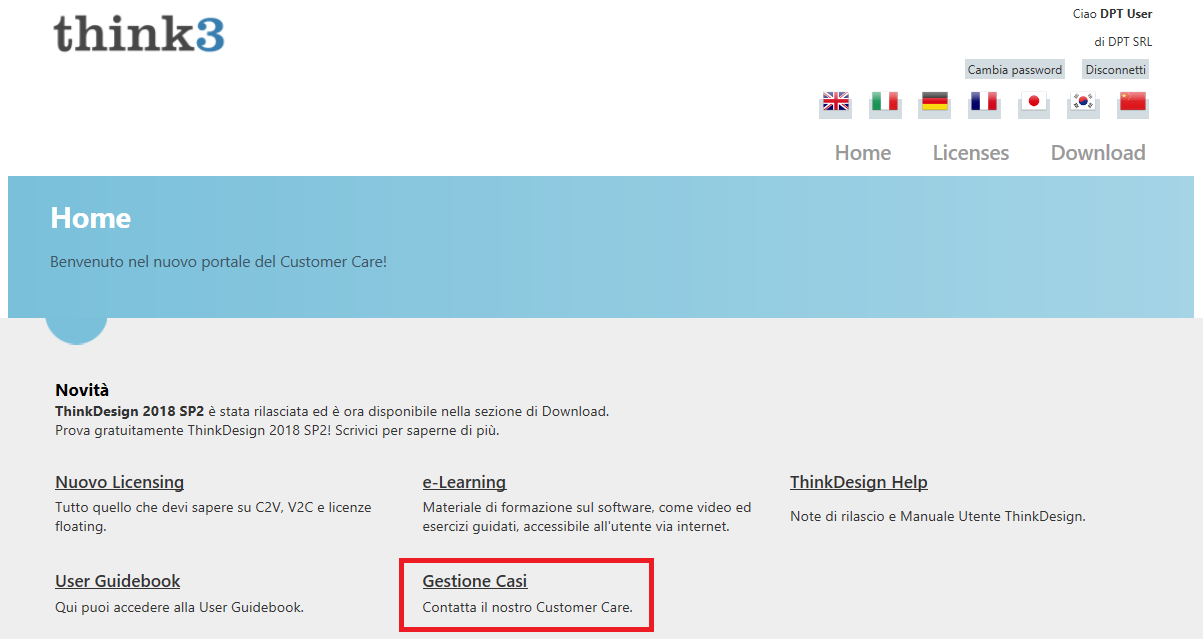
Task: Switch language to English via UK flag
Action: tap(835, 102)
